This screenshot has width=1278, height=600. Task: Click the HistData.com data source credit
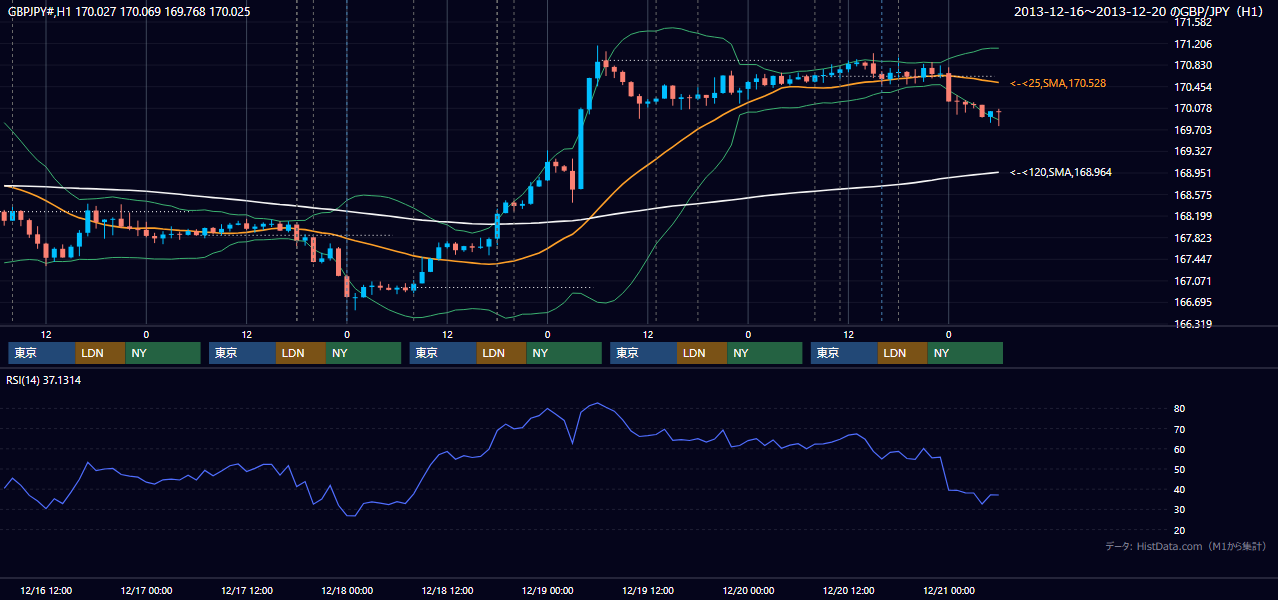click(1186, 546)
